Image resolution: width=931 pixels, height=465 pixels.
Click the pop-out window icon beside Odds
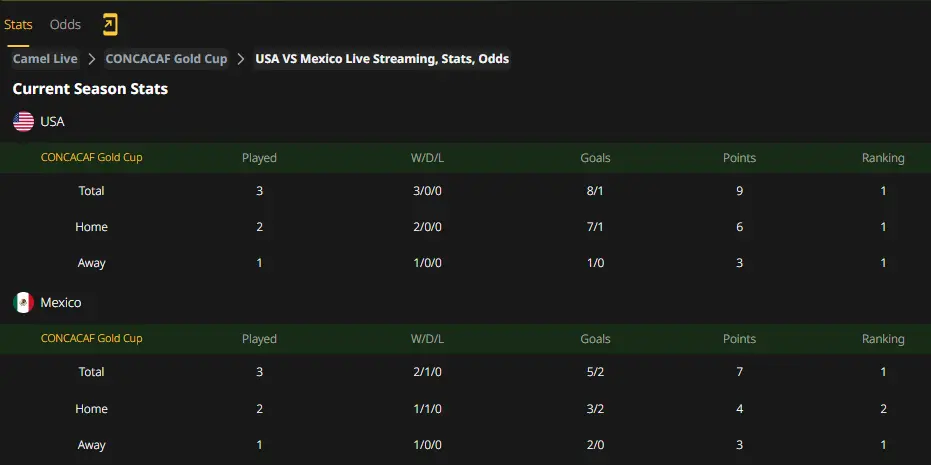[x=110, y=24]
